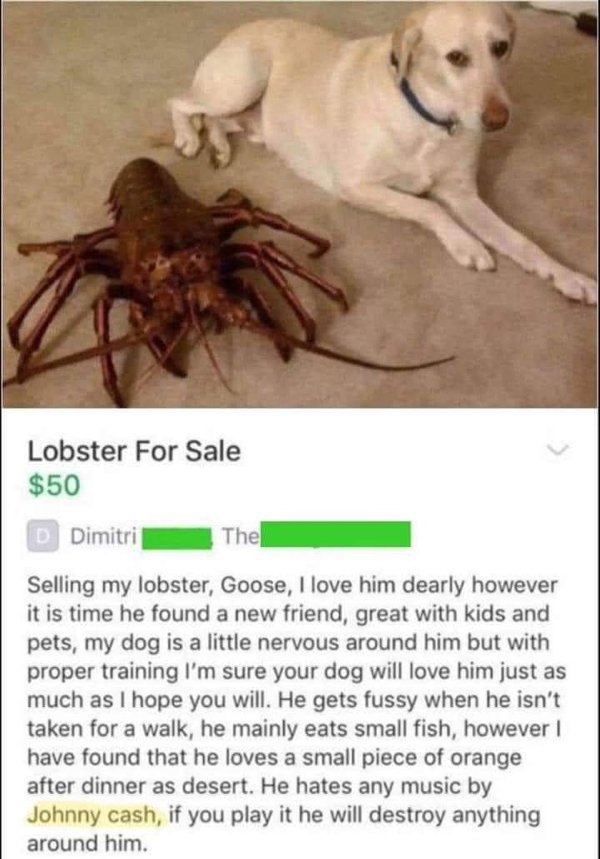600x859 pixels.
Task: Click the description's first line mentioning Goose
Action: [292, 585]
